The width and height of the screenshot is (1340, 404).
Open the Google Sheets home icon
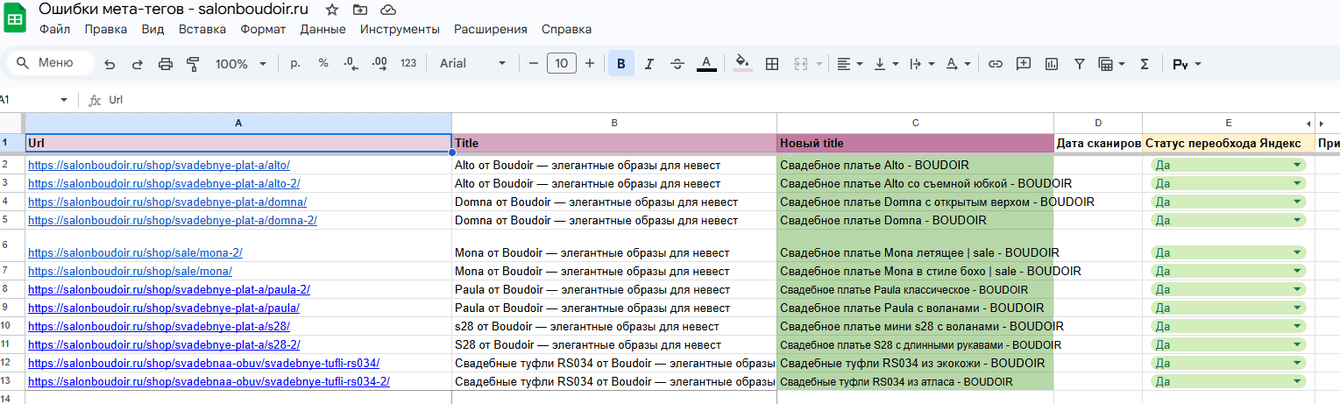tap(16, 19)
